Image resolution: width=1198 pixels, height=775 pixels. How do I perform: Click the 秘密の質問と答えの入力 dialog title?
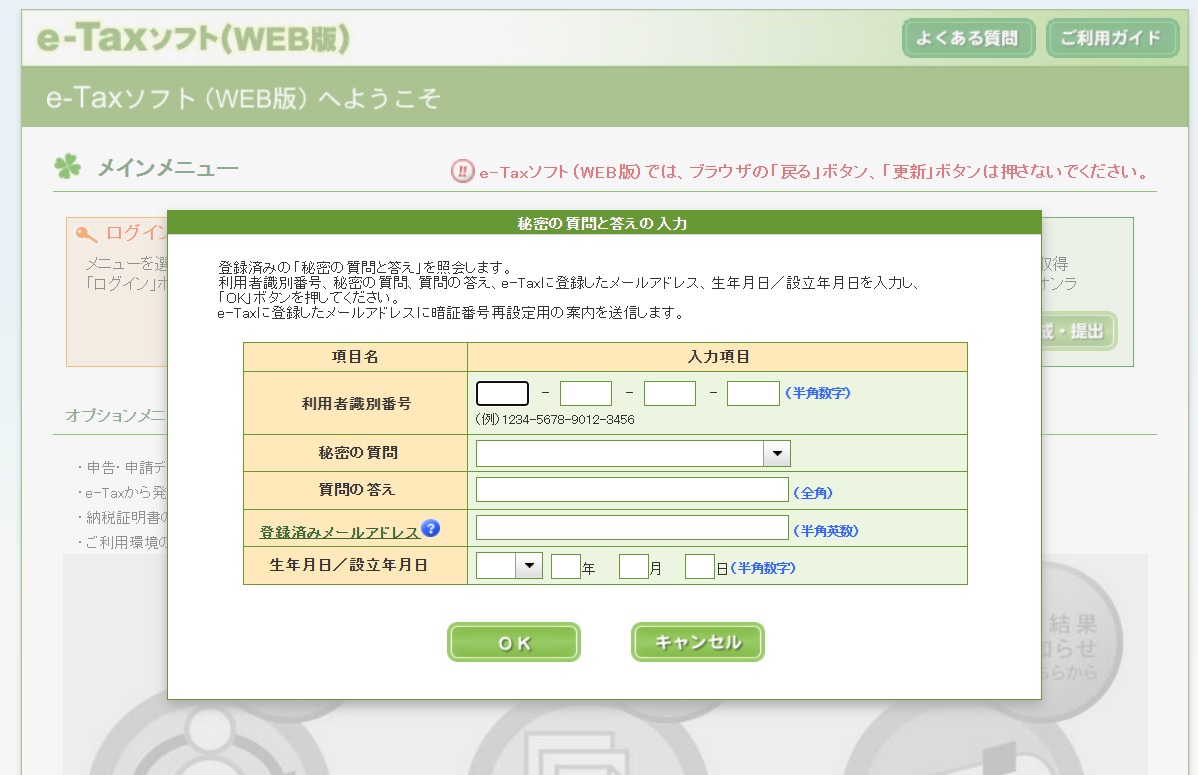pos(603,223)
